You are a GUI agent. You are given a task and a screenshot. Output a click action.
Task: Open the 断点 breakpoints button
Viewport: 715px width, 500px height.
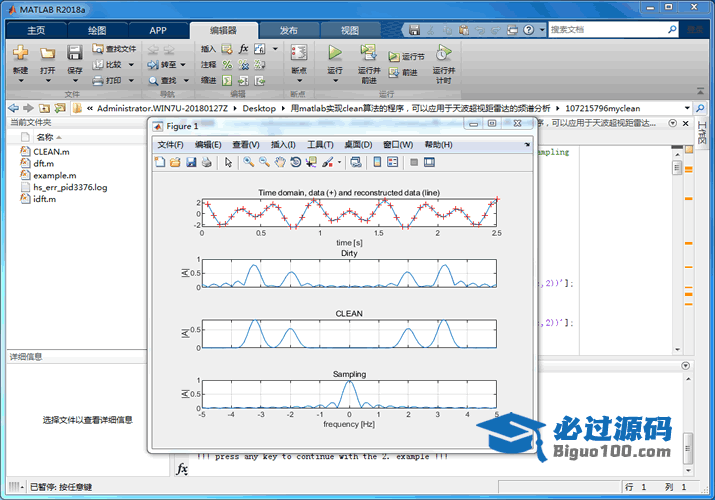[299, 63]
